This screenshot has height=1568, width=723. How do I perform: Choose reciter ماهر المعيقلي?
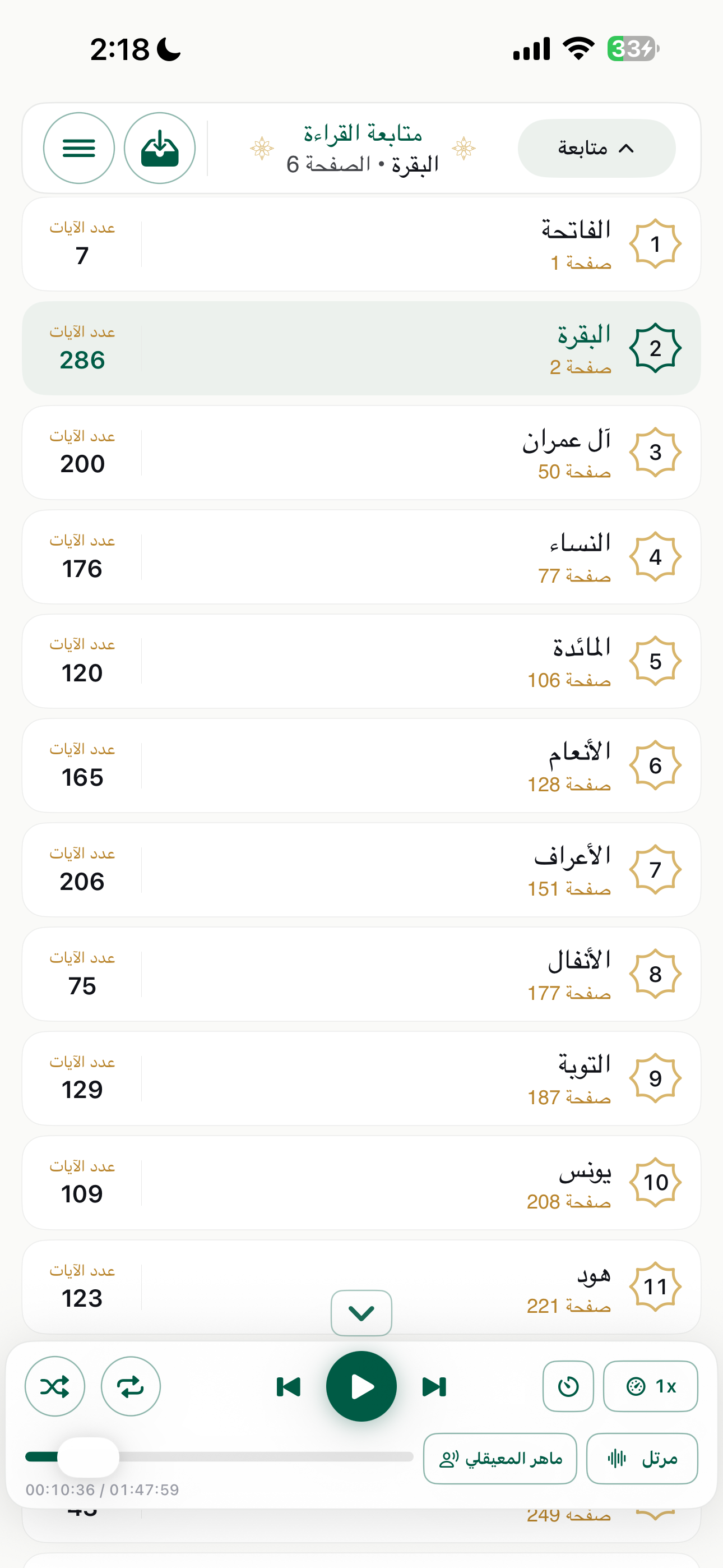click(x=499, y=1459)
